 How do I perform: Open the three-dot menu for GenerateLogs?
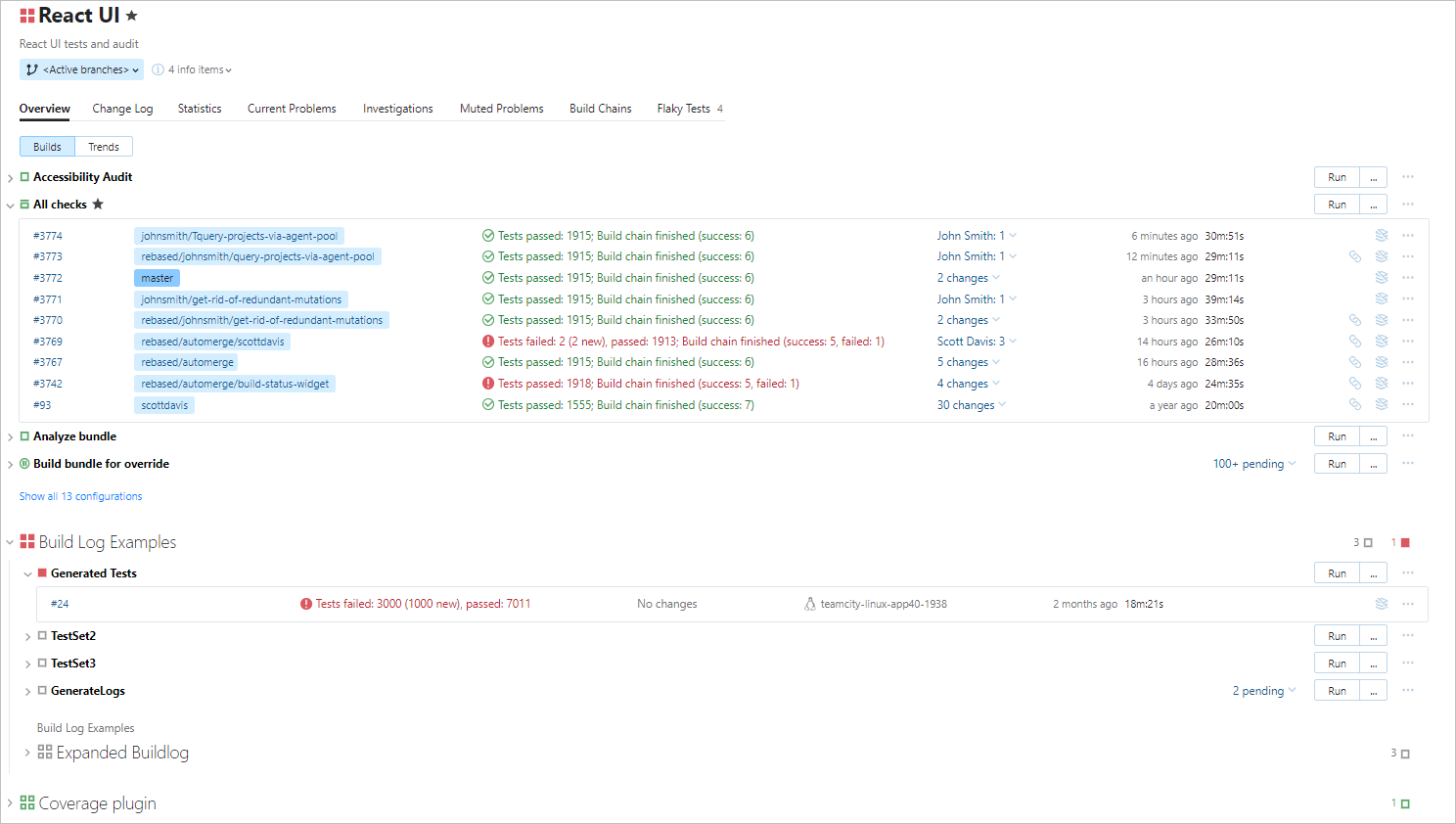(1408, 691)
